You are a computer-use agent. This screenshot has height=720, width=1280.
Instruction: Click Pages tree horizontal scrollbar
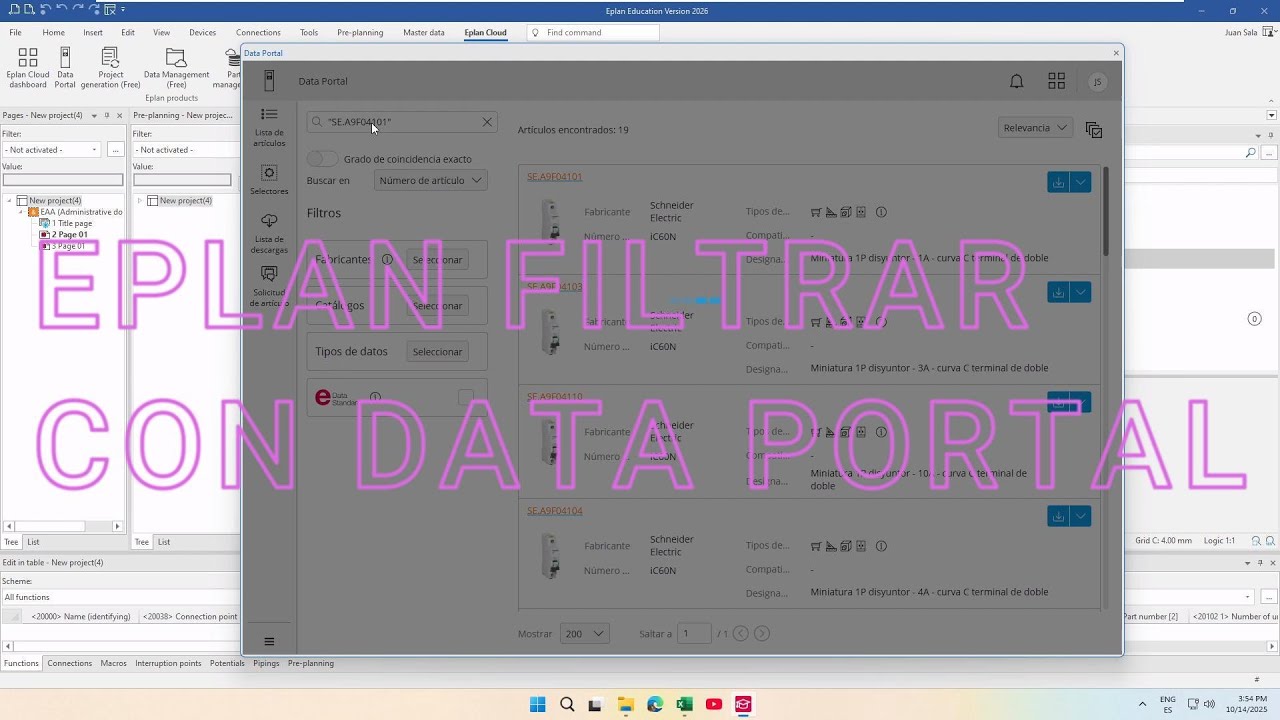tap(62, 526)
